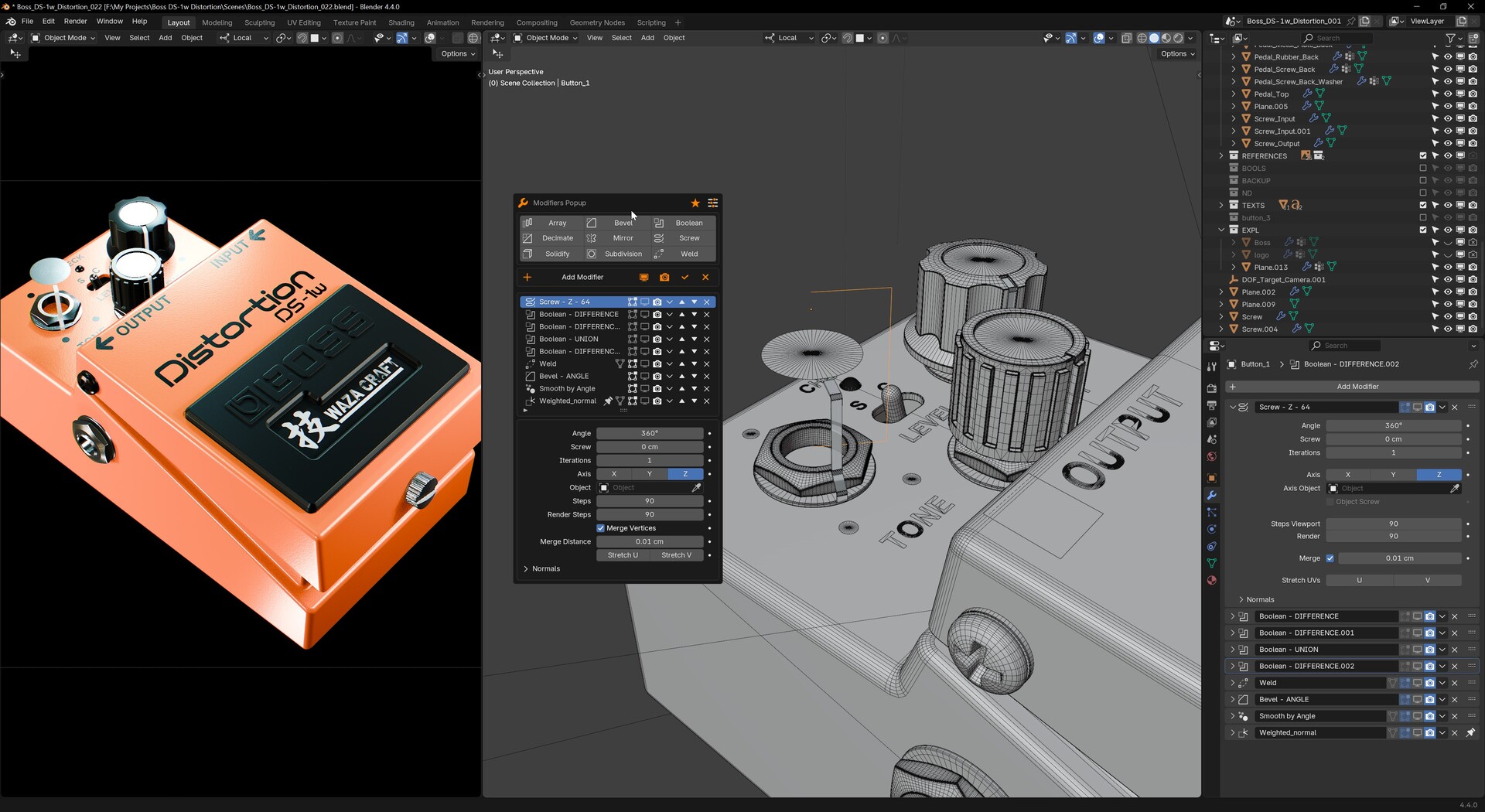Toggle X-ray in right viewport header
Image resolution: width=1485 pixels, height=812 pixels.
coord(1127,38)
